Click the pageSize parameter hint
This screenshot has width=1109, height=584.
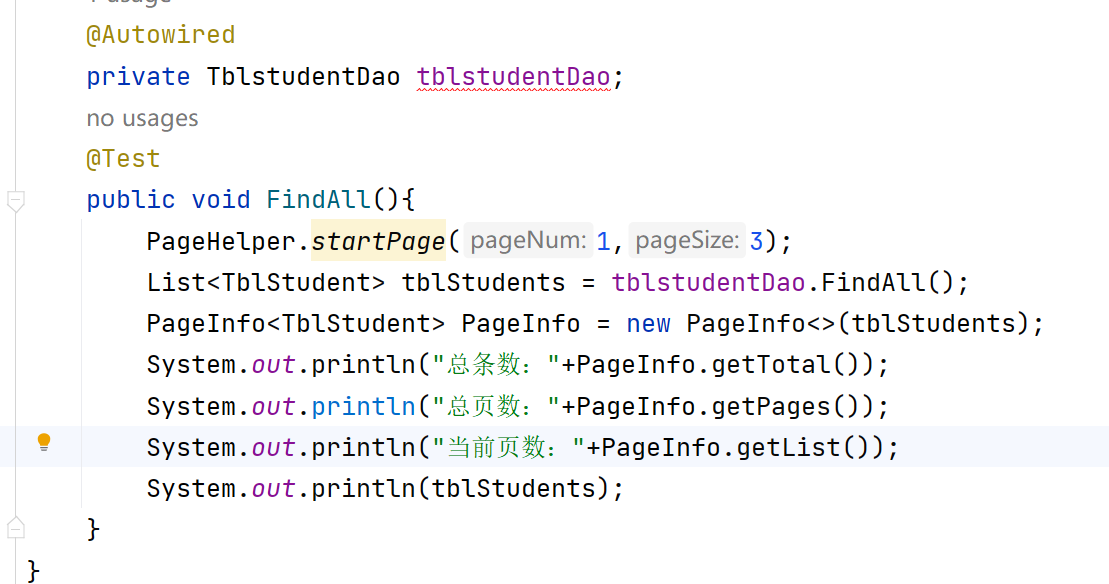[688, 241]
